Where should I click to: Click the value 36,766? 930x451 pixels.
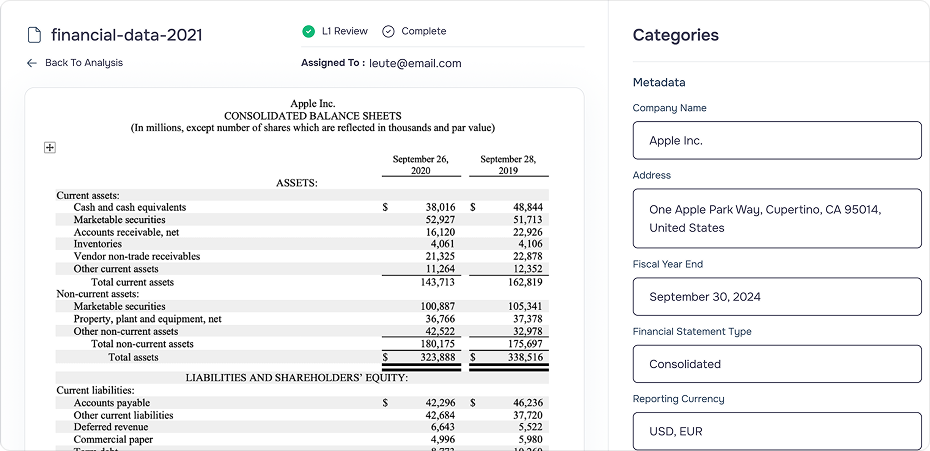(441, 319)
